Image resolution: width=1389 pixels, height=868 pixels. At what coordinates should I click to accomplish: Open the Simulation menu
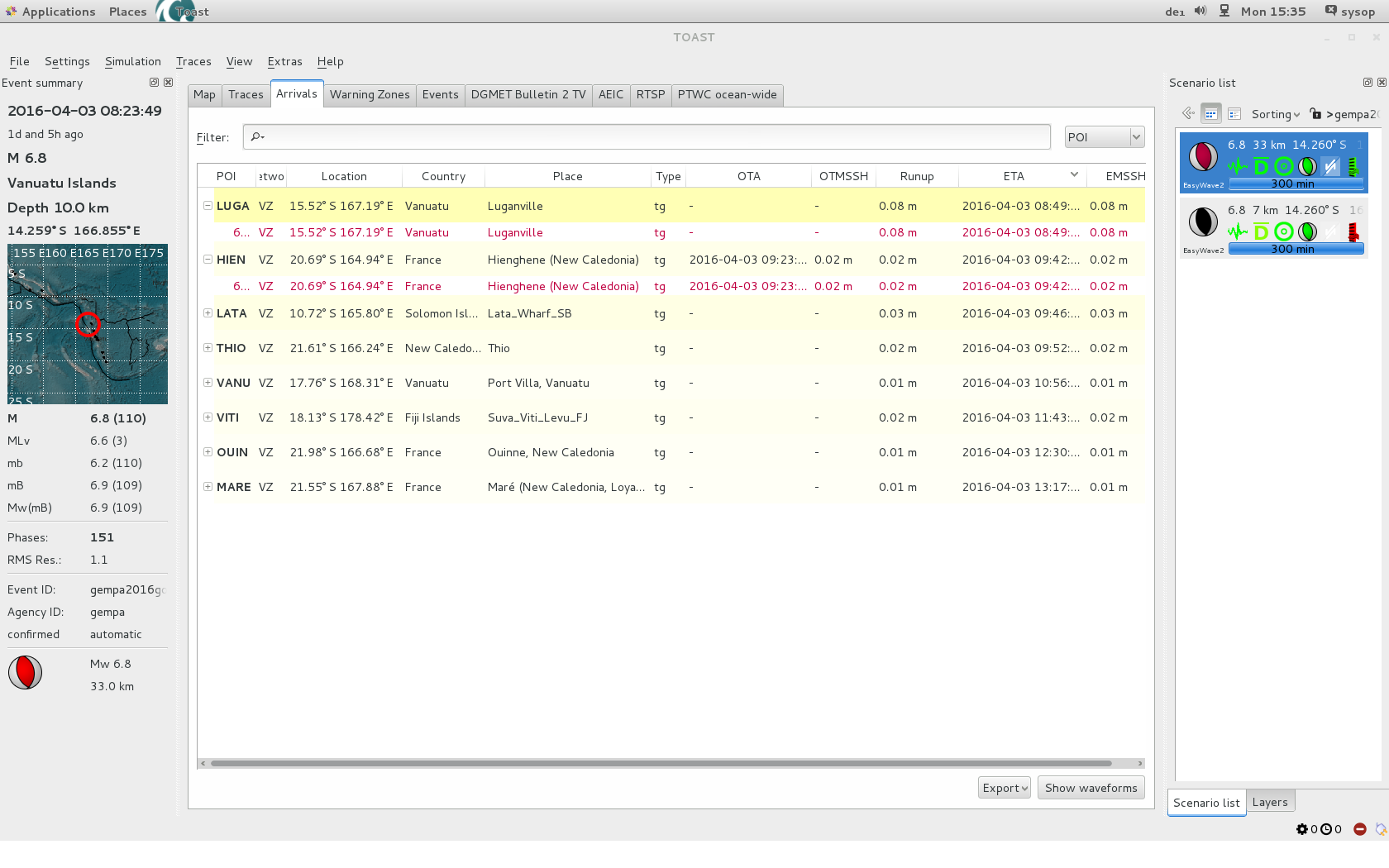(x=133, y=61)
